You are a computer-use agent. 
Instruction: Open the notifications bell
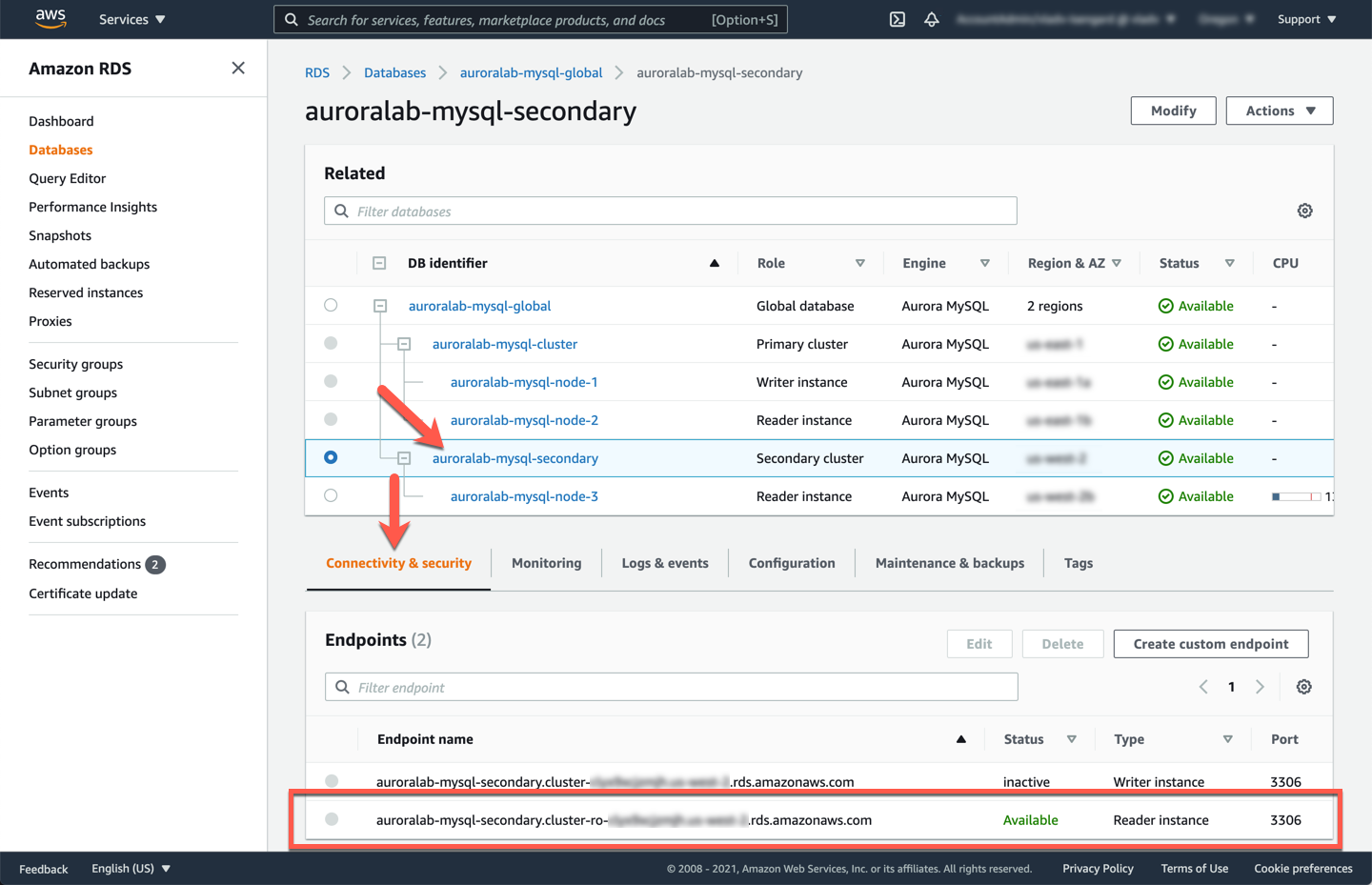point(931,18)
